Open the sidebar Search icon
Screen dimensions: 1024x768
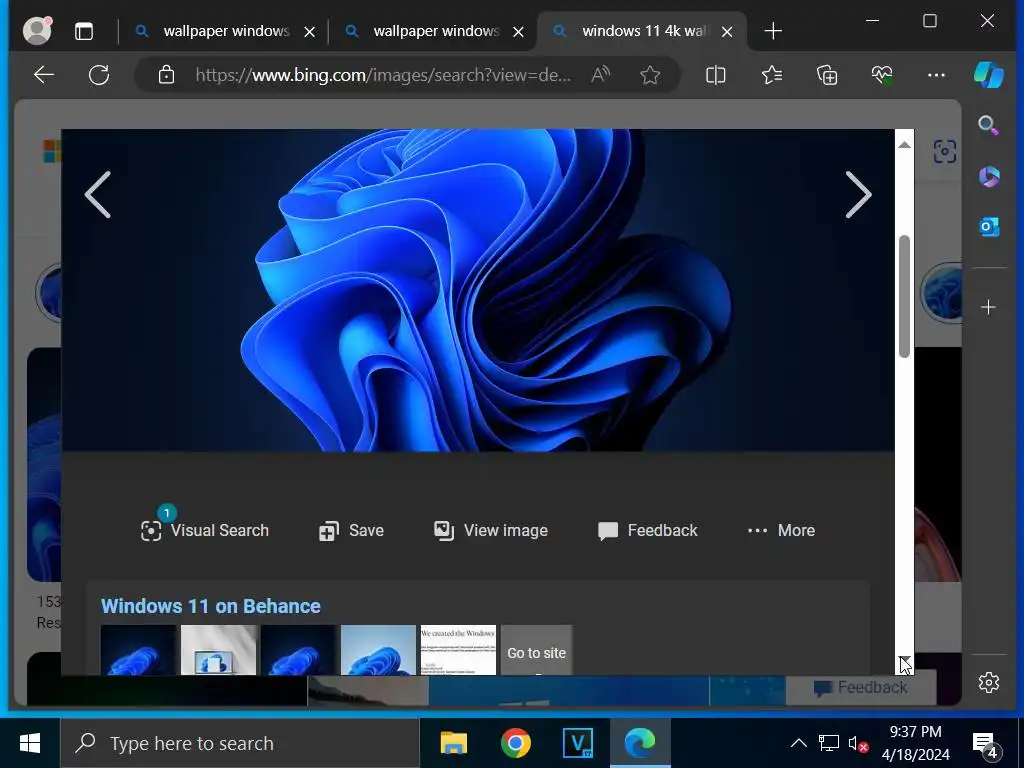988,125
